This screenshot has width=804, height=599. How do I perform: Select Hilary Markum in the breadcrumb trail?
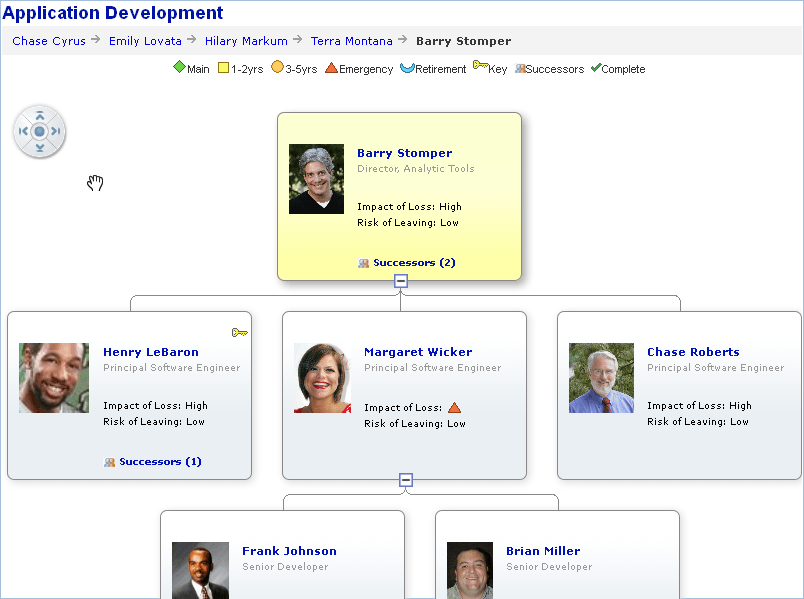pos(246,41)
